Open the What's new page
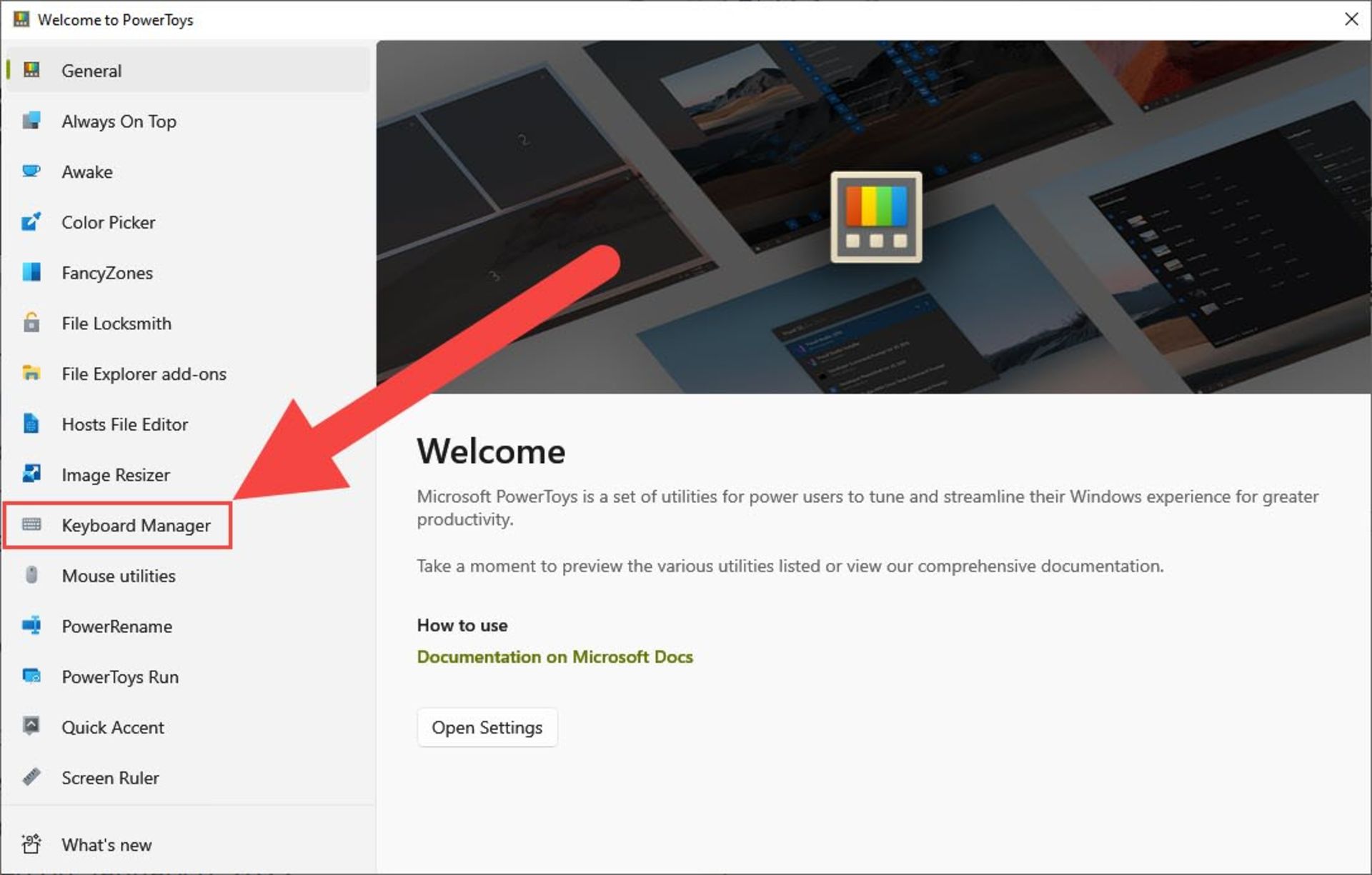 click(x=106, y=844)
